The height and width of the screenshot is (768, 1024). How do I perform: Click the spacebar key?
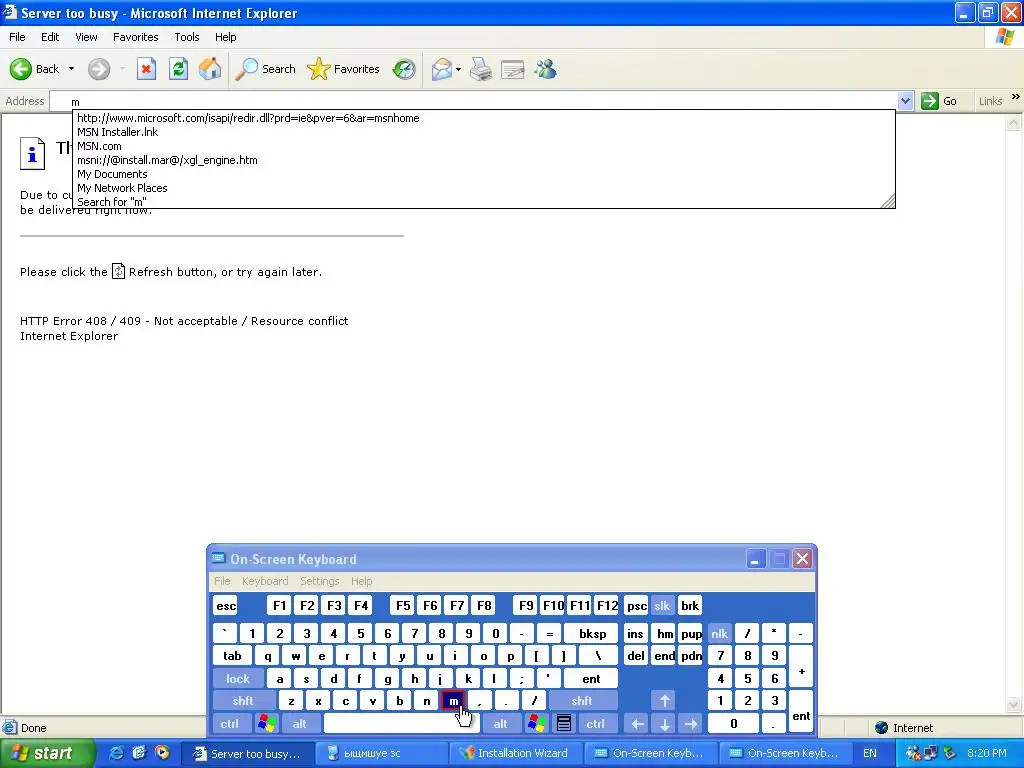(401, 724)
